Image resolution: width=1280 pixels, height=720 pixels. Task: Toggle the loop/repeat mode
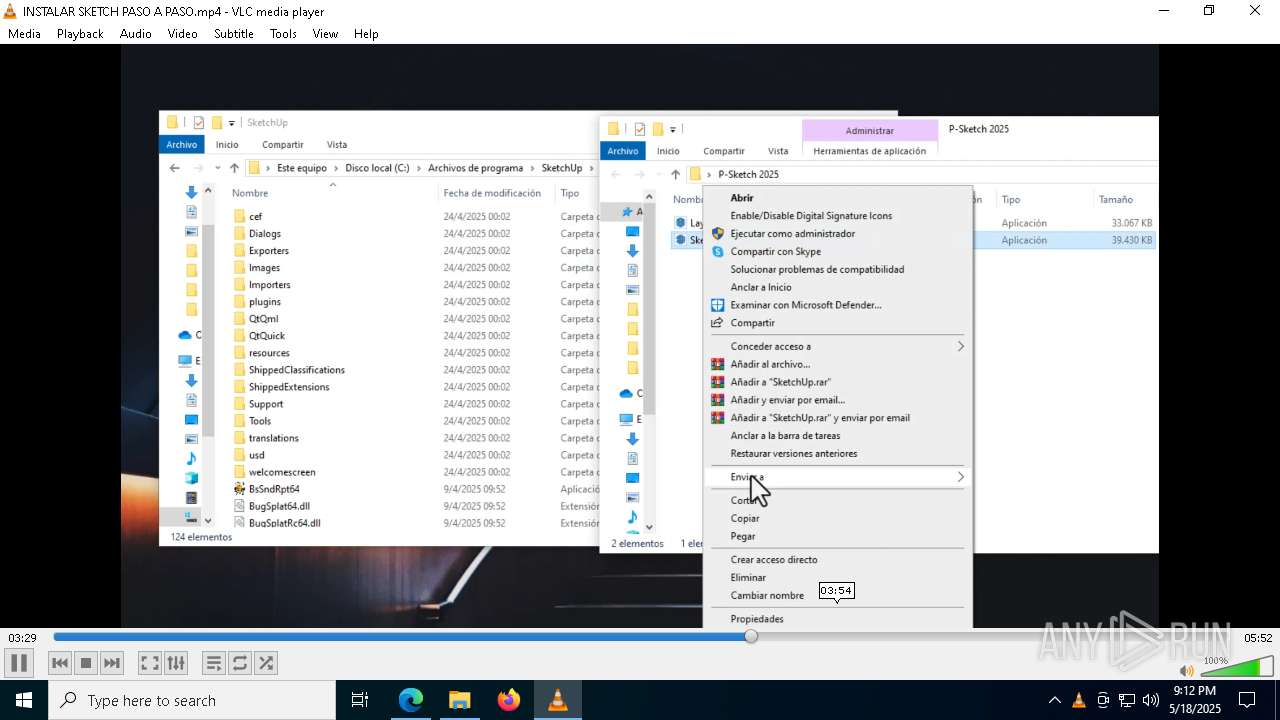coord(240,663)
